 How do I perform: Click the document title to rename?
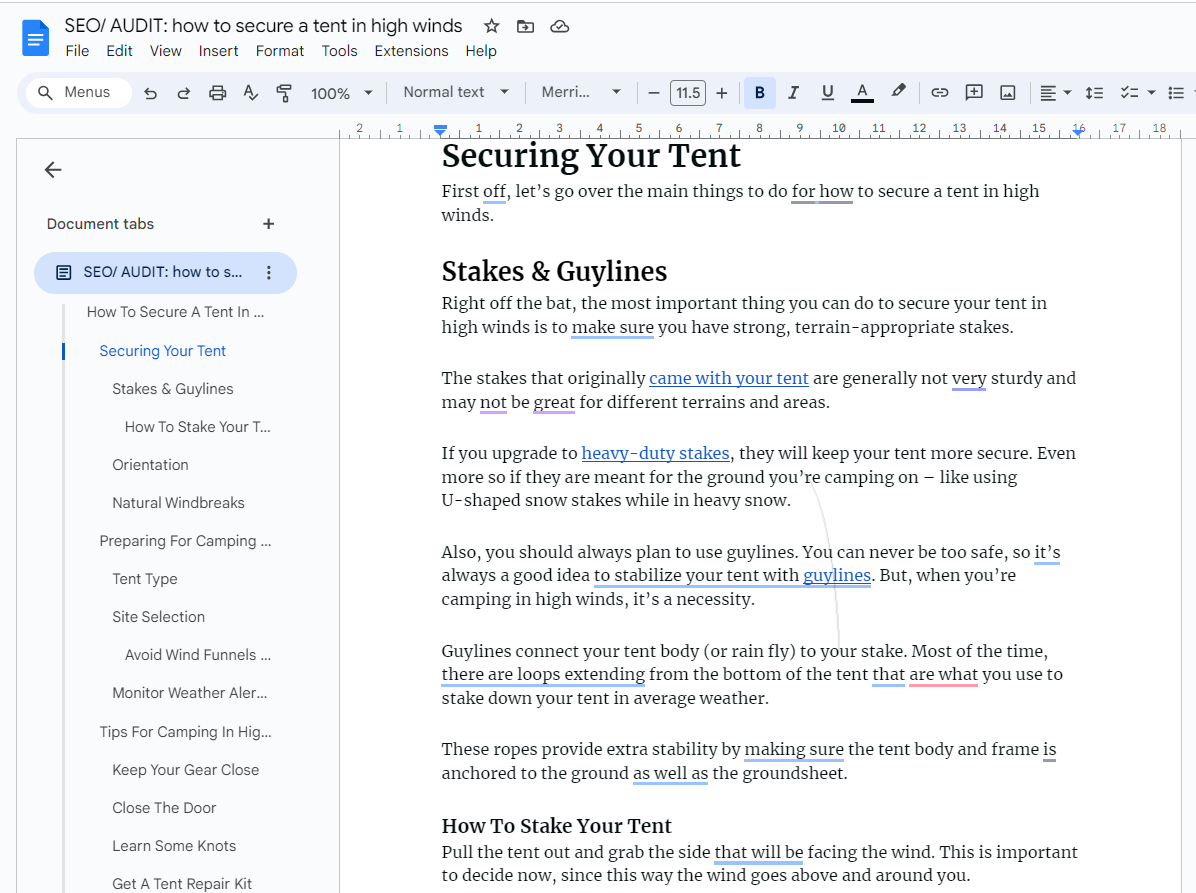click(263, 26)
